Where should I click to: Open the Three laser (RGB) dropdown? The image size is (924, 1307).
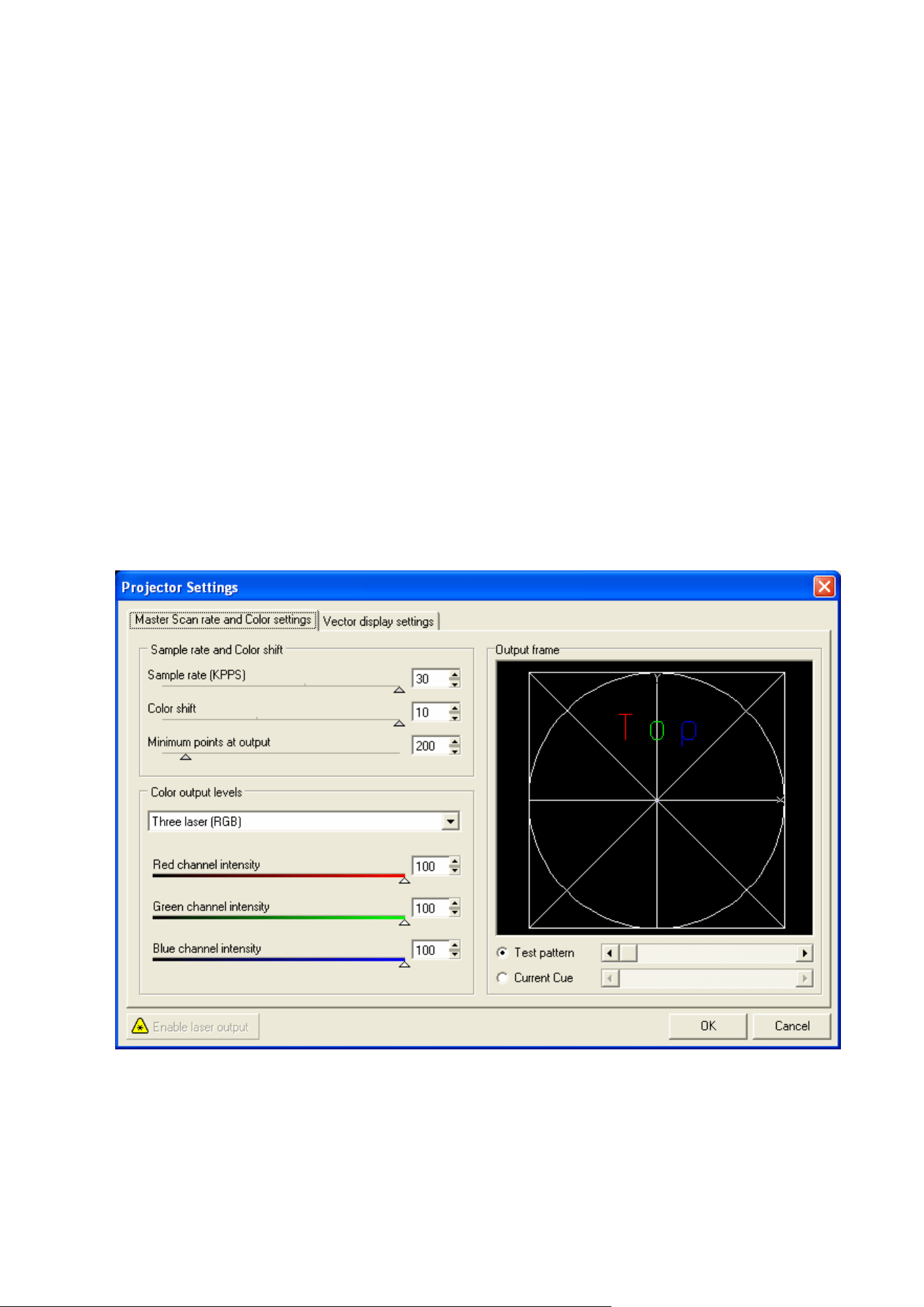pyautogui.click(x=451, y=822)
